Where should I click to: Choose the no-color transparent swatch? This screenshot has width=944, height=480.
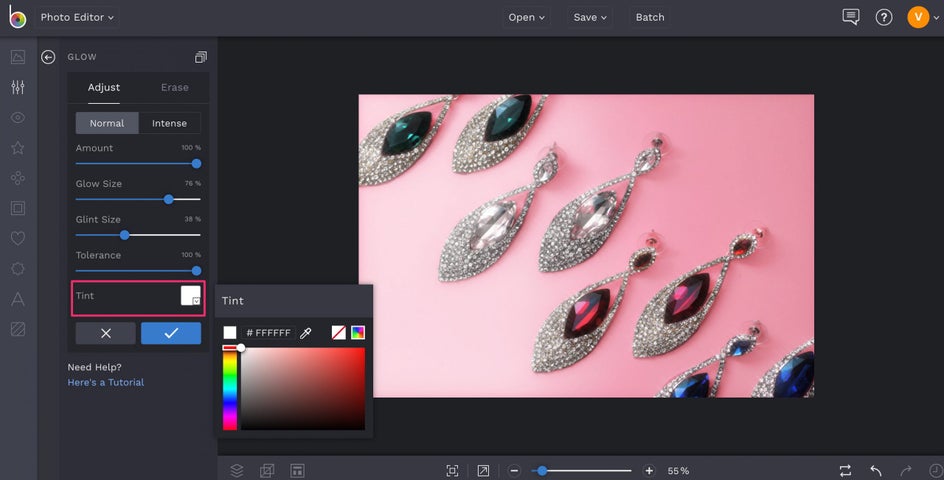pos(339,332)
